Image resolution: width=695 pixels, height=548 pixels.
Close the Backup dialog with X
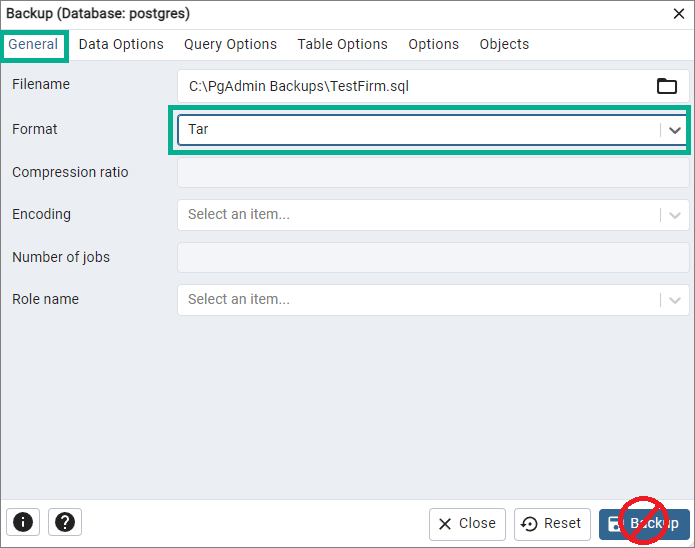pos(679,14)
